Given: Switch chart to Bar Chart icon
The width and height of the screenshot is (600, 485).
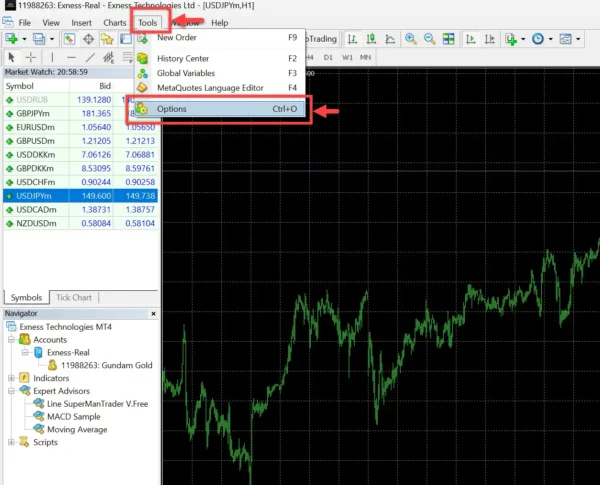Looking at the screenshot, I should coord(352,39).
